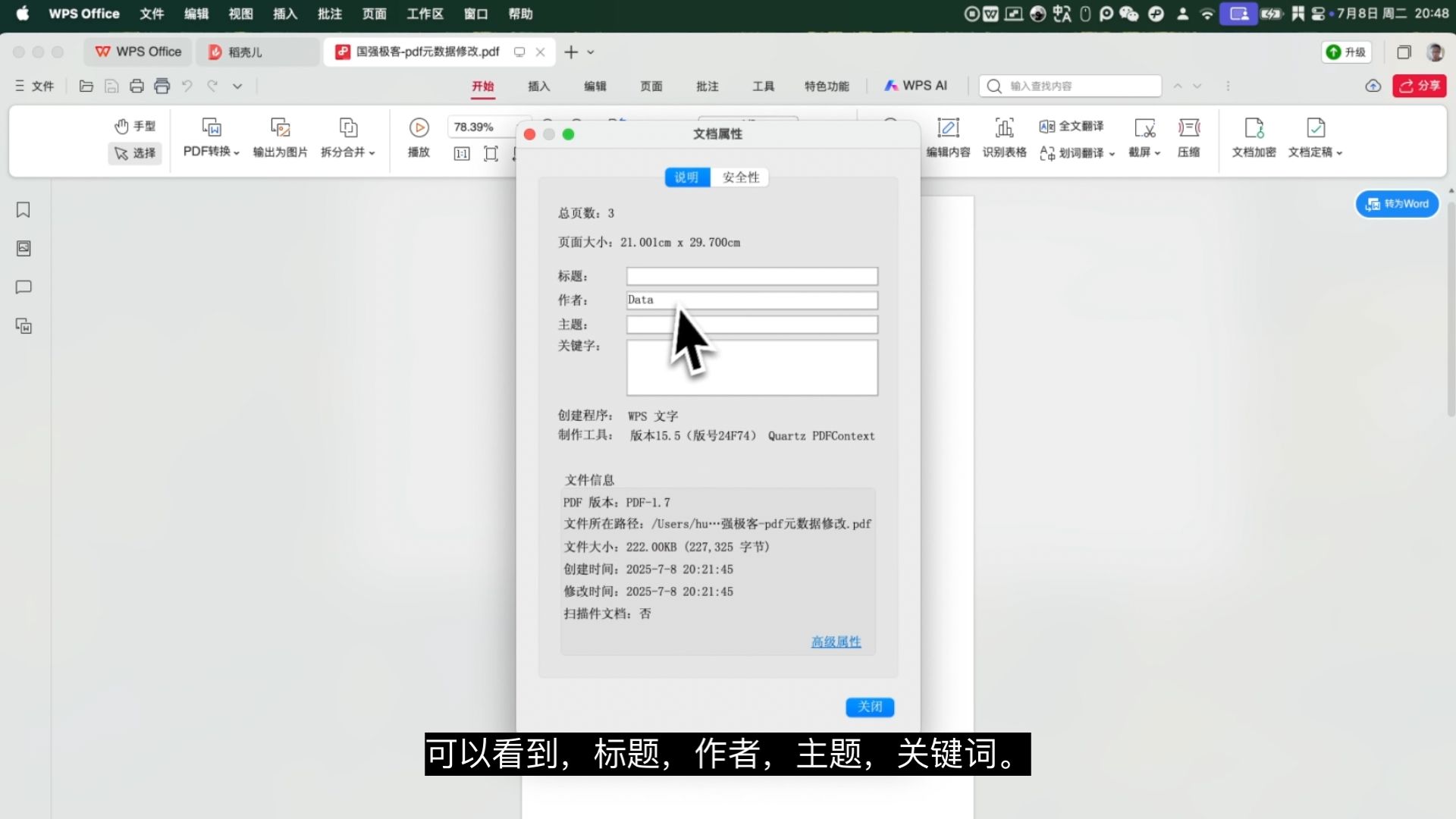Expand the 划词翻译 dropdown arrow
The width and height of the screenshot is (1456, 819).
(1112, 153)
